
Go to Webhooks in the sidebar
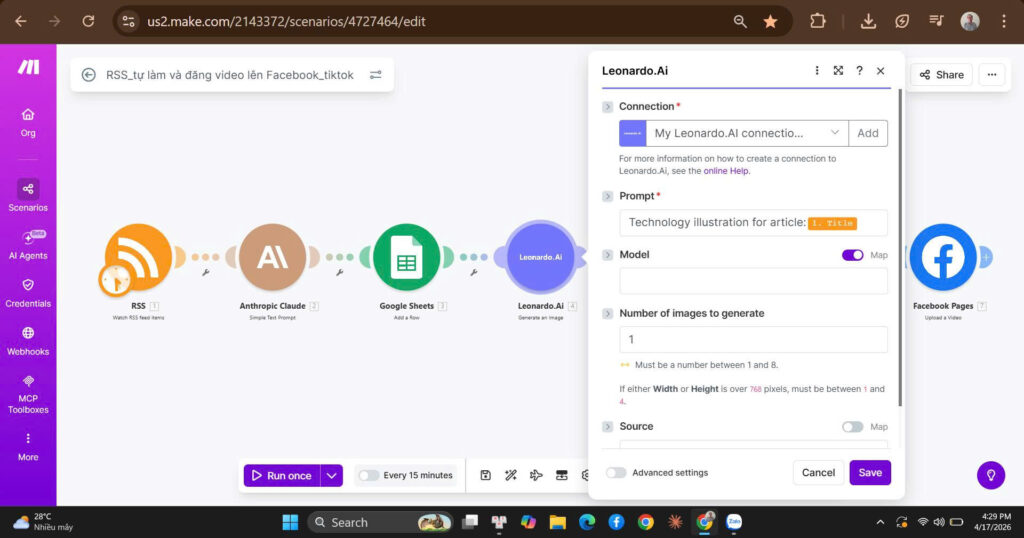(x=28, y=339)
